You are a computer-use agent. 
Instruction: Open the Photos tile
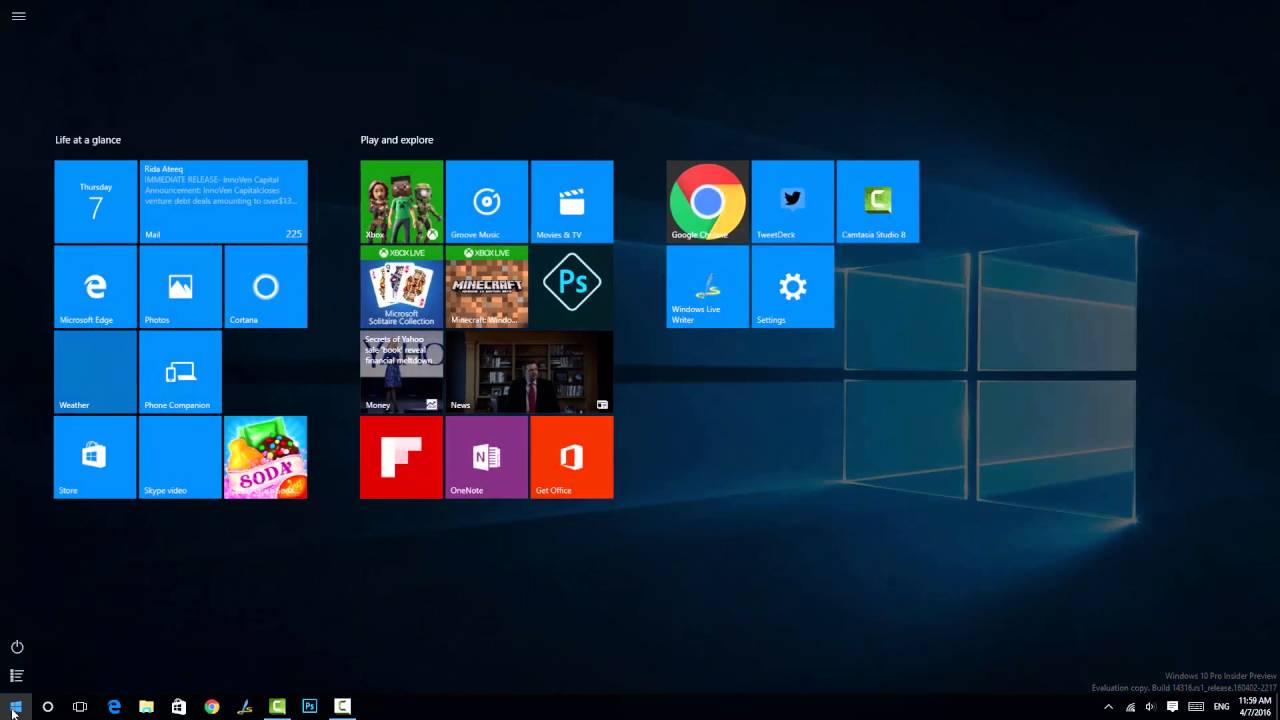181,287
